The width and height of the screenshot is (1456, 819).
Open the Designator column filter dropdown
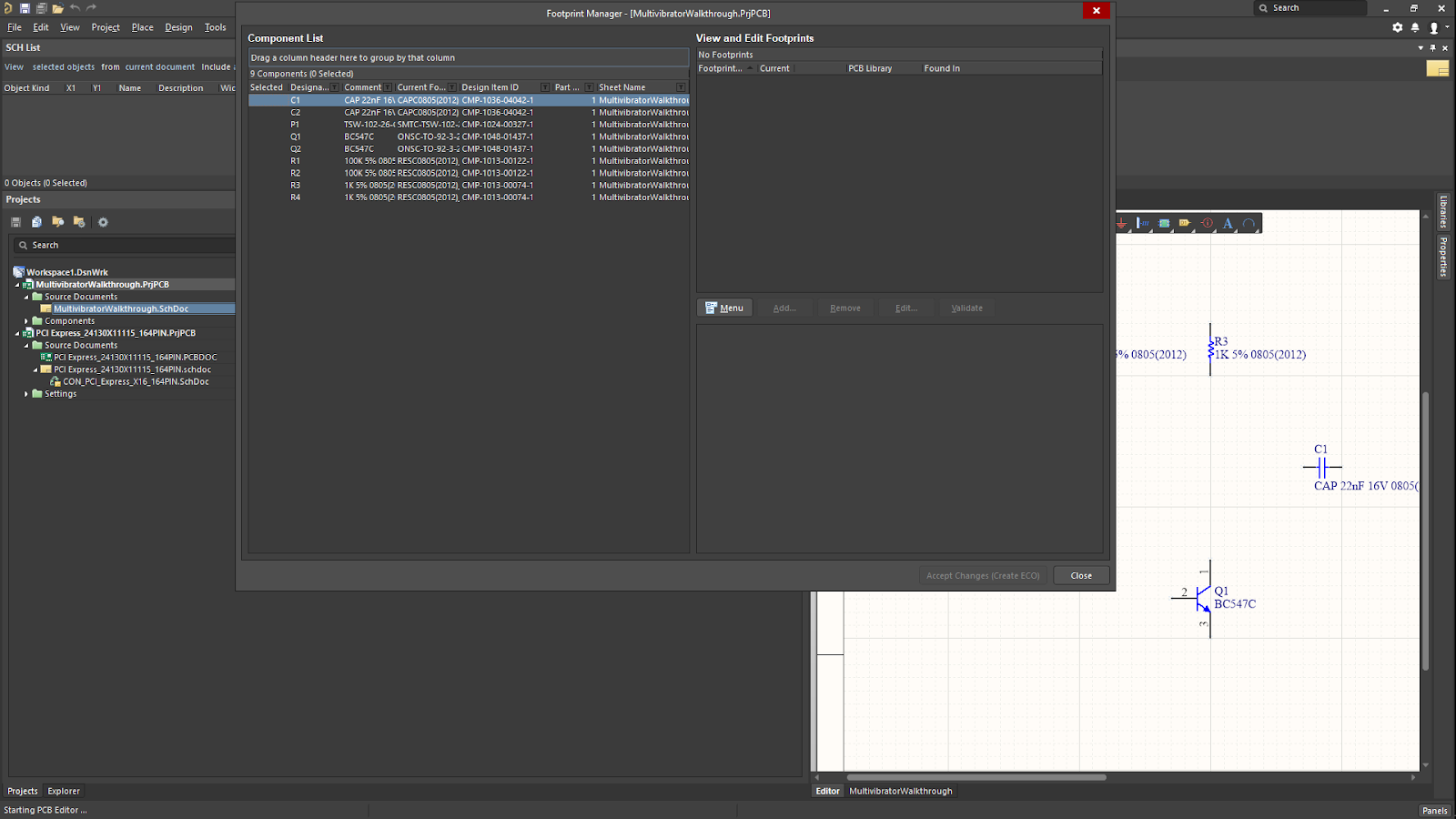click(x=334, y=87)
